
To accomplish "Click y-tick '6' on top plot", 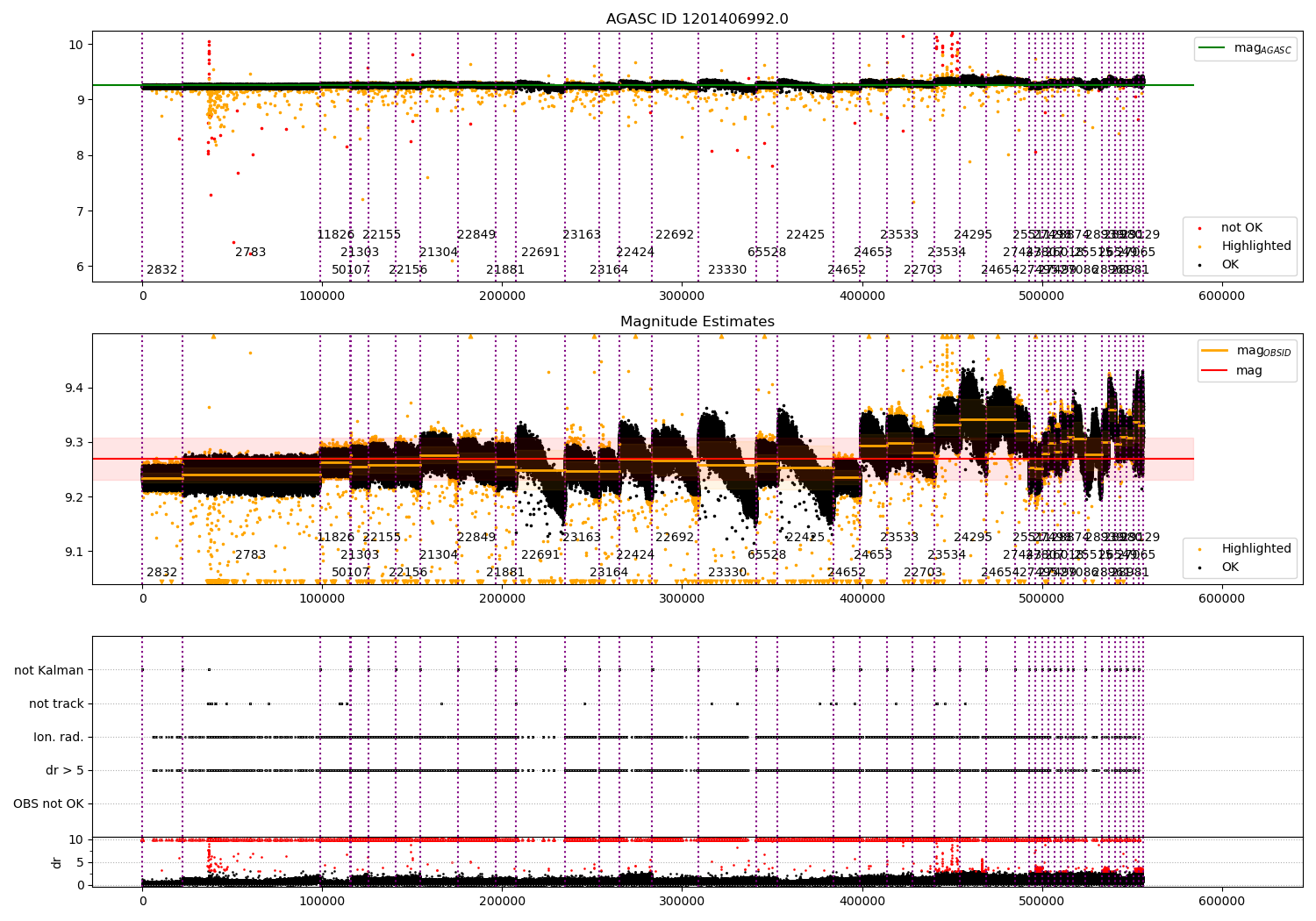I will click(x=80, y=268).
